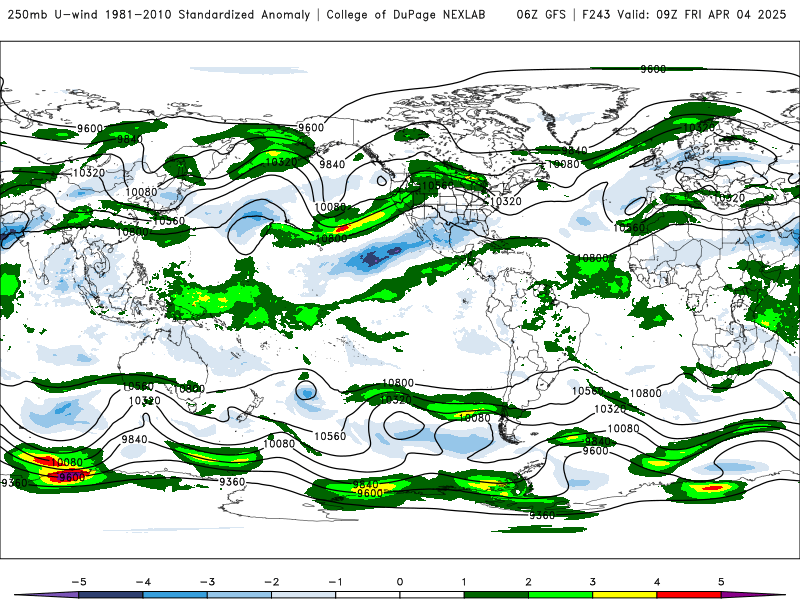This screenshot has height=600, width=800.
Task: Click the '-3' color bar label
Action: pyautogui.click(x=207, y=582)
